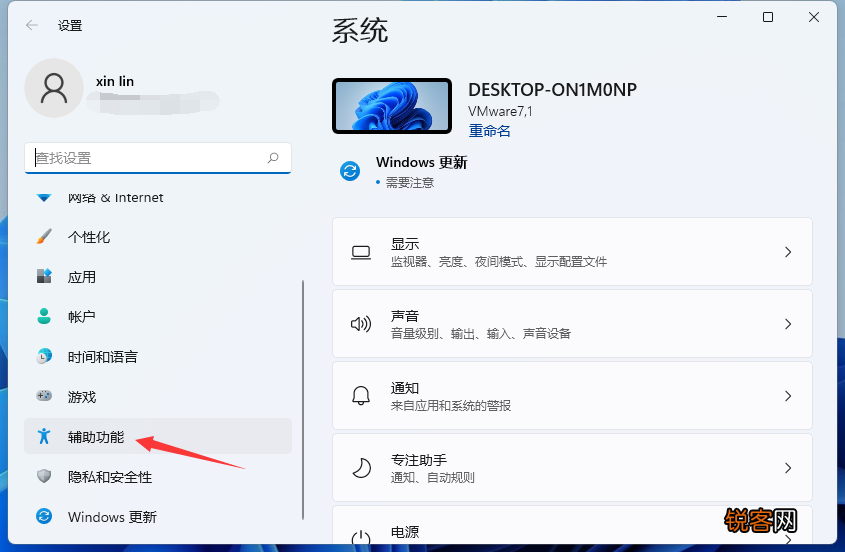Open 应用 in the sidebar
Image resolution: width=845 pixels, height=552 pixels.
click(158, 277)
